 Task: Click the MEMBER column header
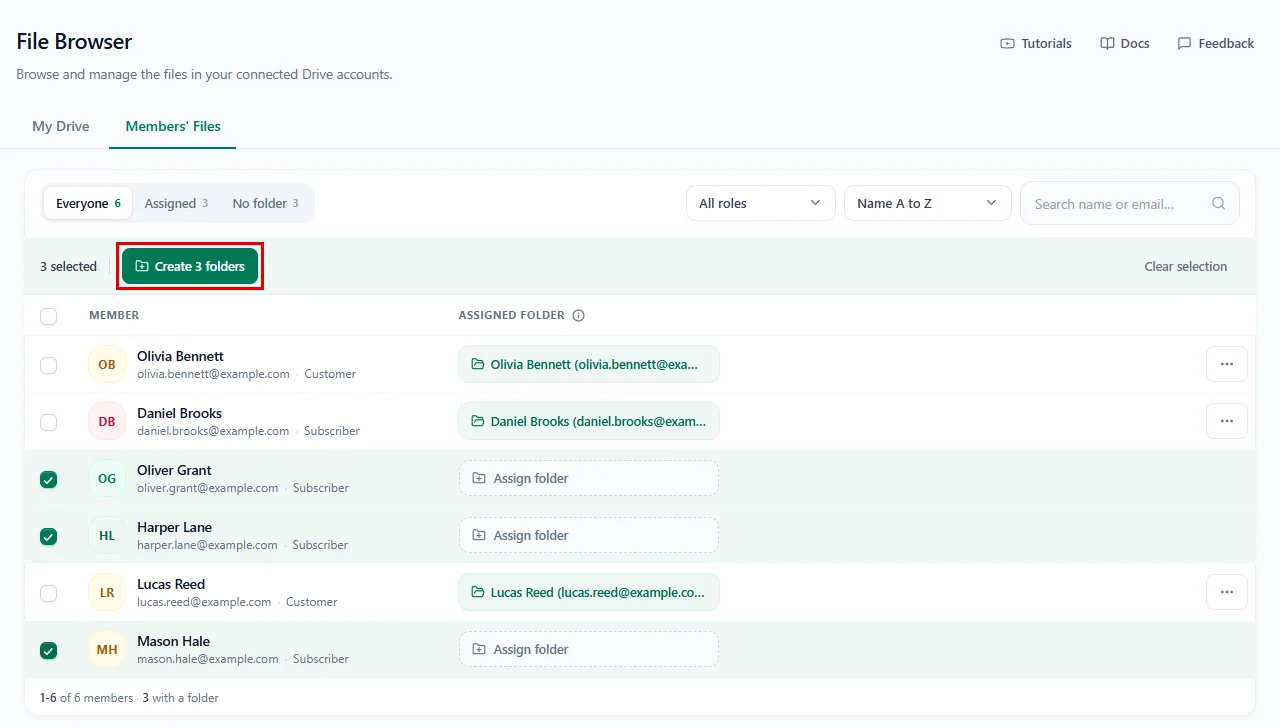click(x=114, y=315)
